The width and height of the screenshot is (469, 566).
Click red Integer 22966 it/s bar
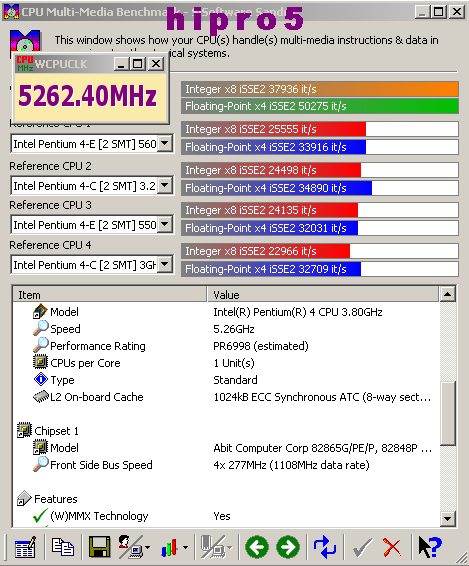tap(266, 251)
